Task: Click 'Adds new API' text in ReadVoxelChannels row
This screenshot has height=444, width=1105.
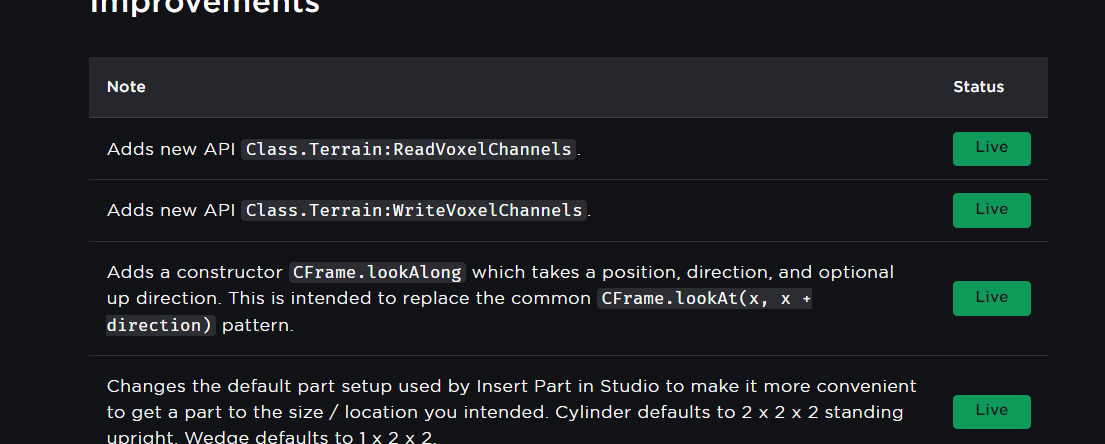Action: point(171,149)
